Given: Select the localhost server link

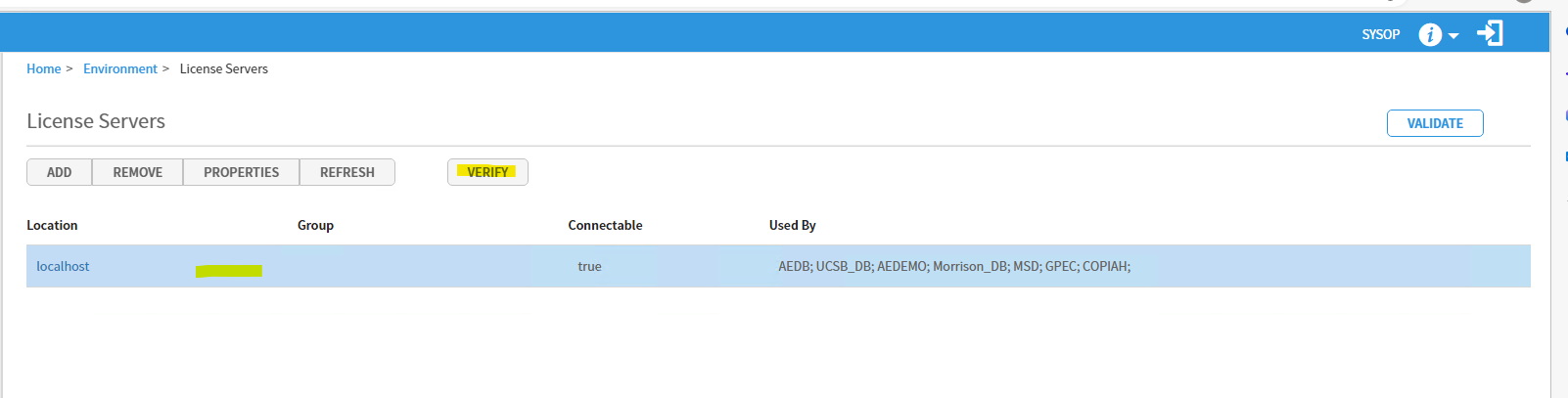Looking at the screenshot, I should pos(63,266).
